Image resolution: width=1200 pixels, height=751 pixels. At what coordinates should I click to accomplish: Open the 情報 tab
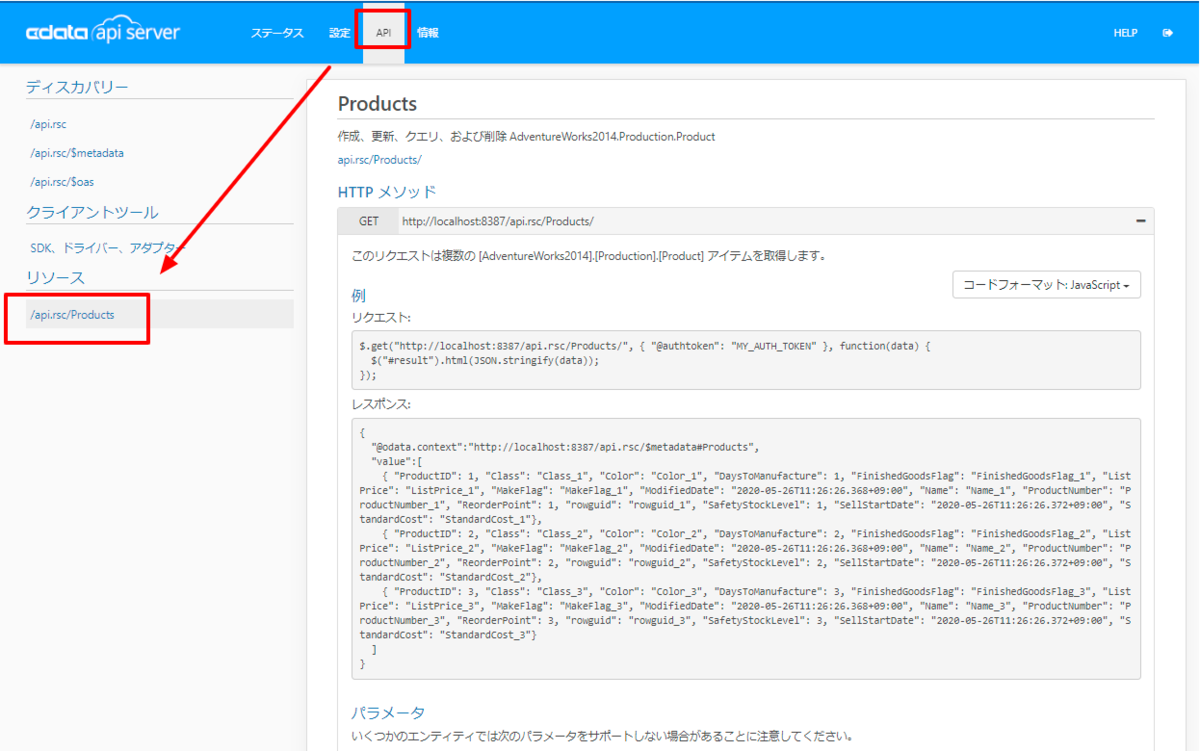coord(428,33)
